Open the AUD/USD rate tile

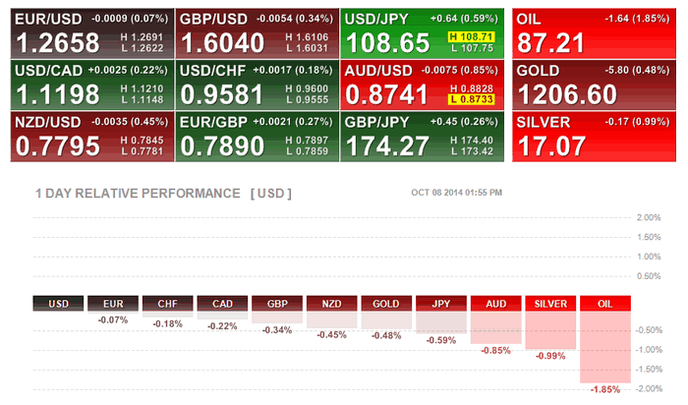[422, 85]
